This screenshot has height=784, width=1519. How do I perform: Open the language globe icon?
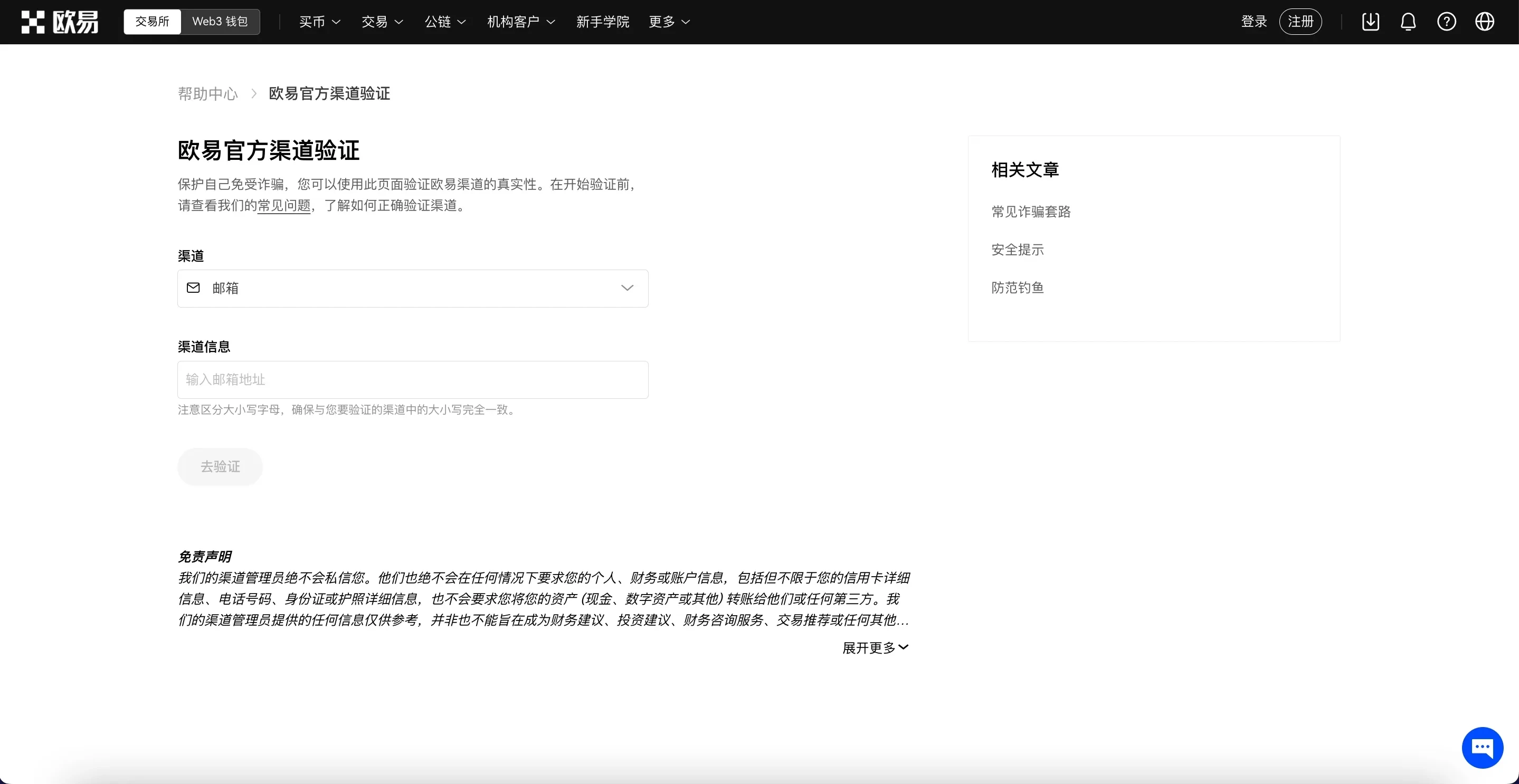[x=1484, y=22]
